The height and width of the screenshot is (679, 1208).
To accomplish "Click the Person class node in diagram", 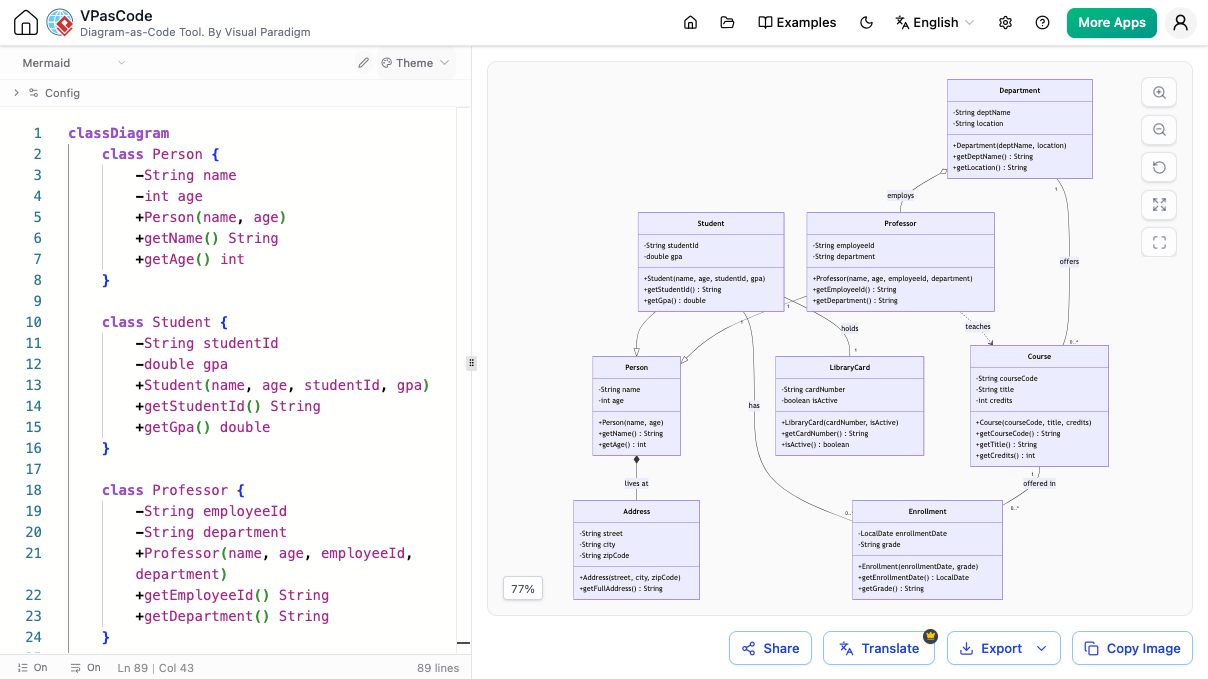I will 636,406.
